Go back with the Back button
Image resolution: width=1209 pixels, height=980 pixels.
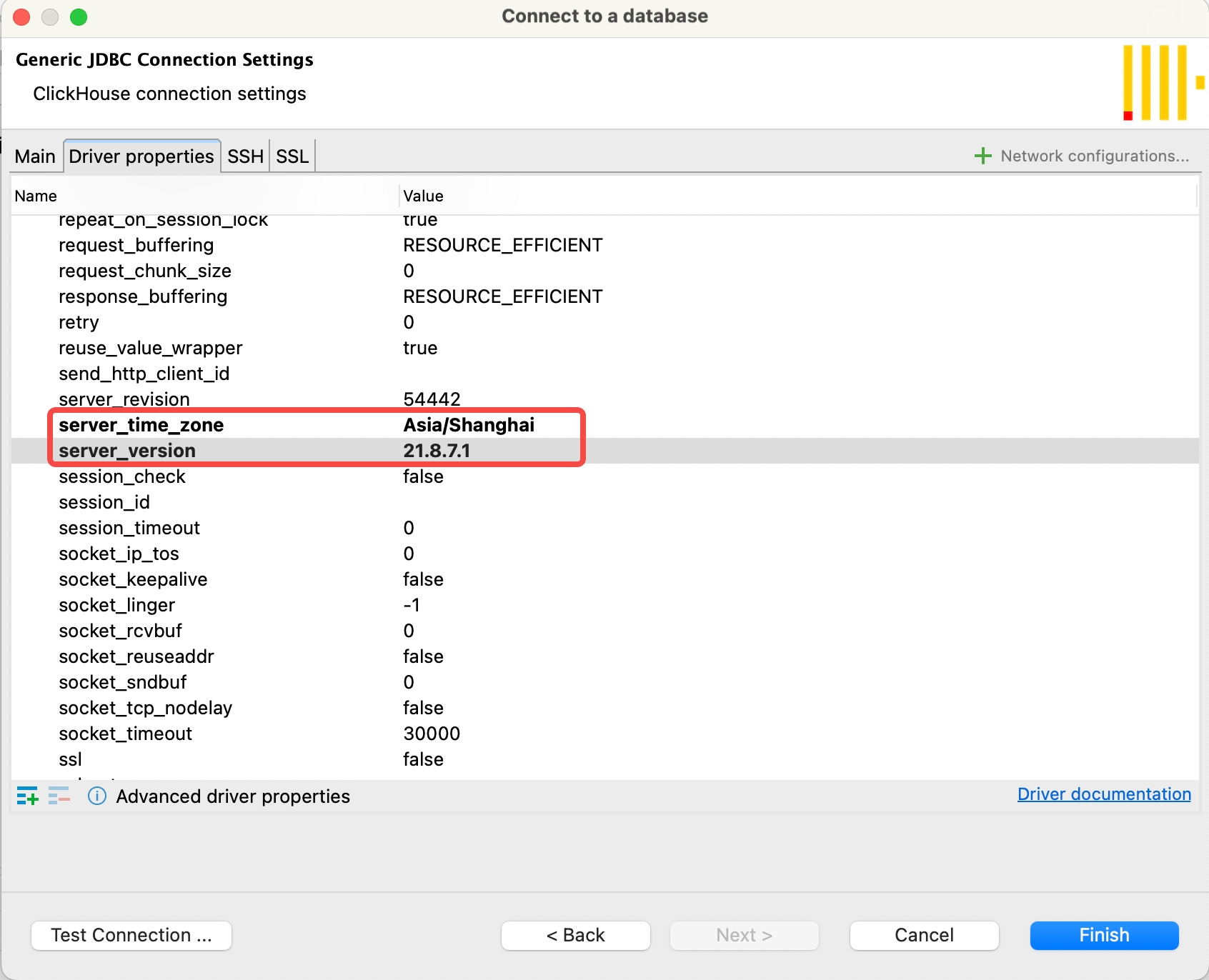[575, 935]
